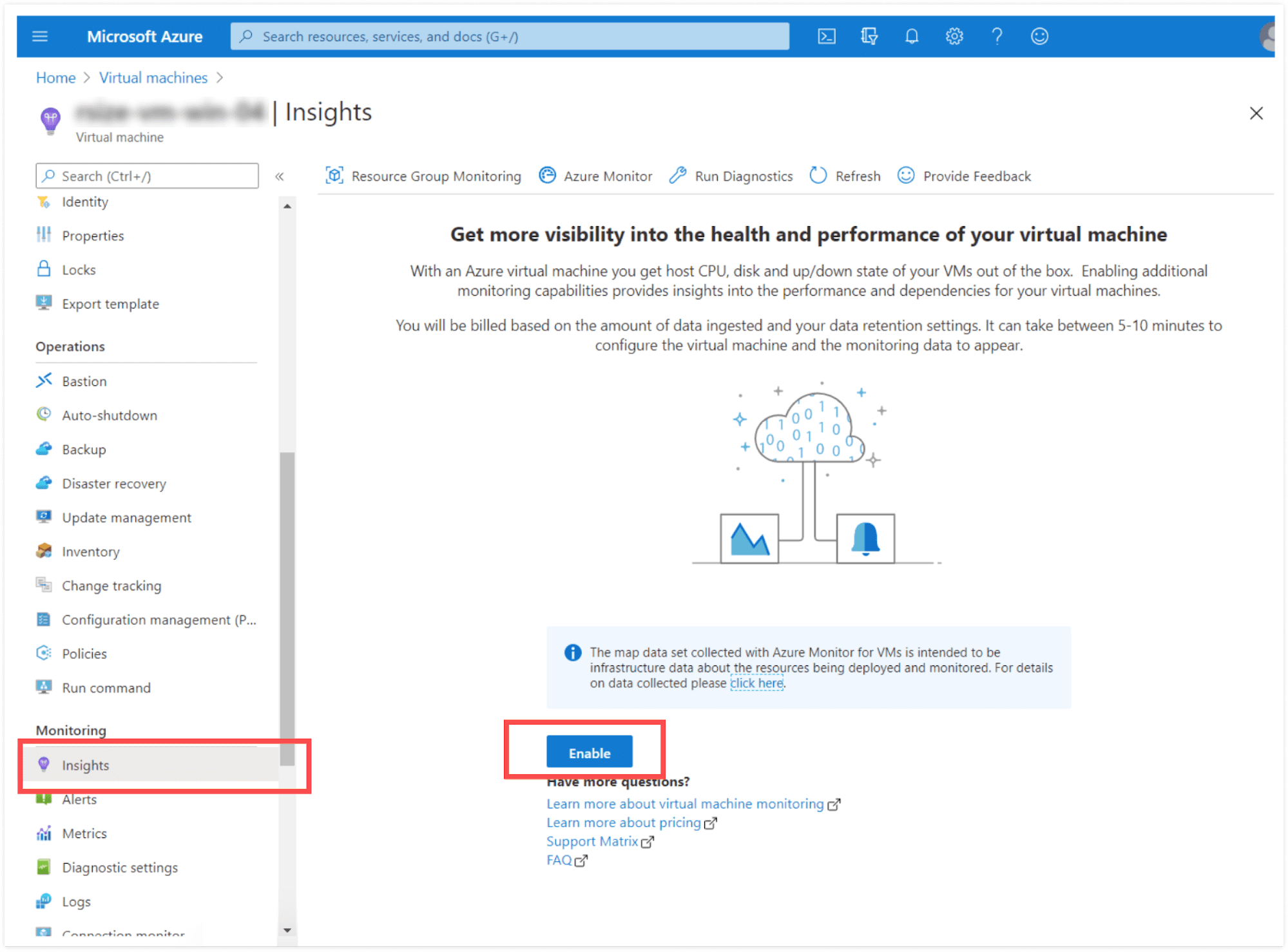Open Cloud Shell from top bar

[x=827, y=37]
